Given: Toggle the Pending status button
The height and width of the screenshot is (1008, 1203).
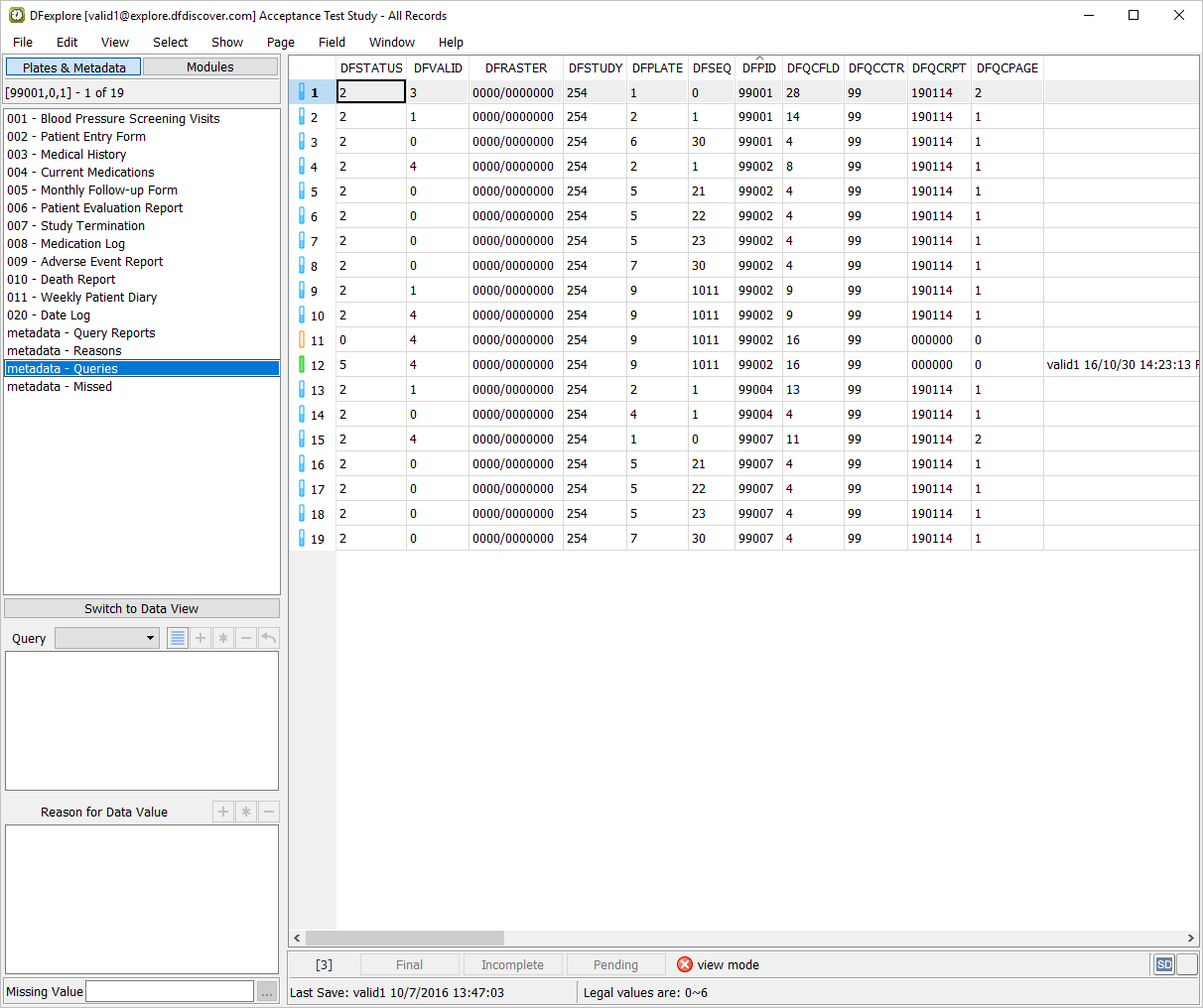Looking at the screenshot, I should (615, 964).
